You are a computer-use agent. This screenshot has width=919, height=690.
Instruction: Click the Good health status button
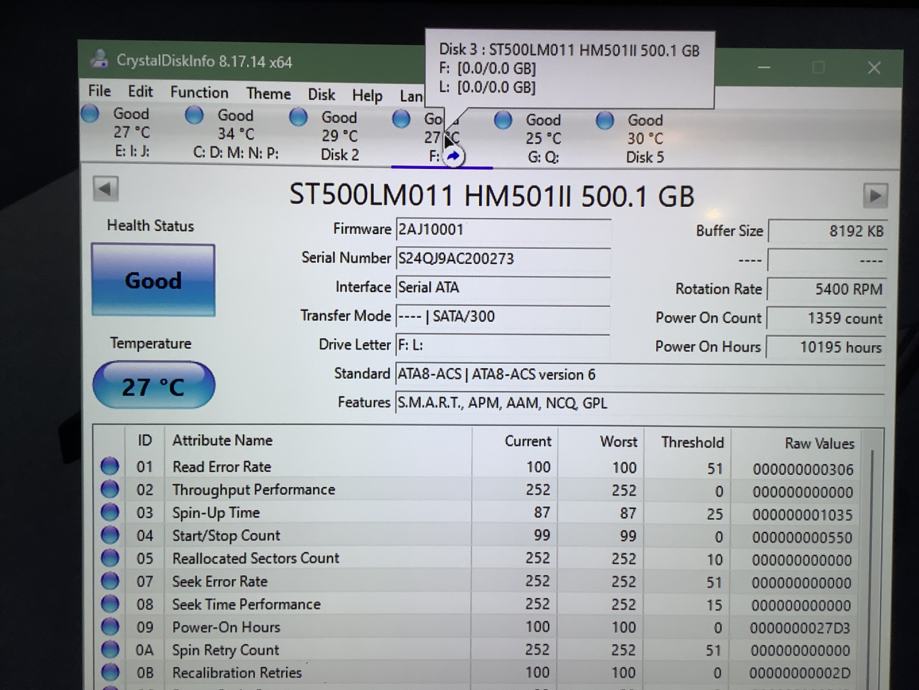coord(153,280)
